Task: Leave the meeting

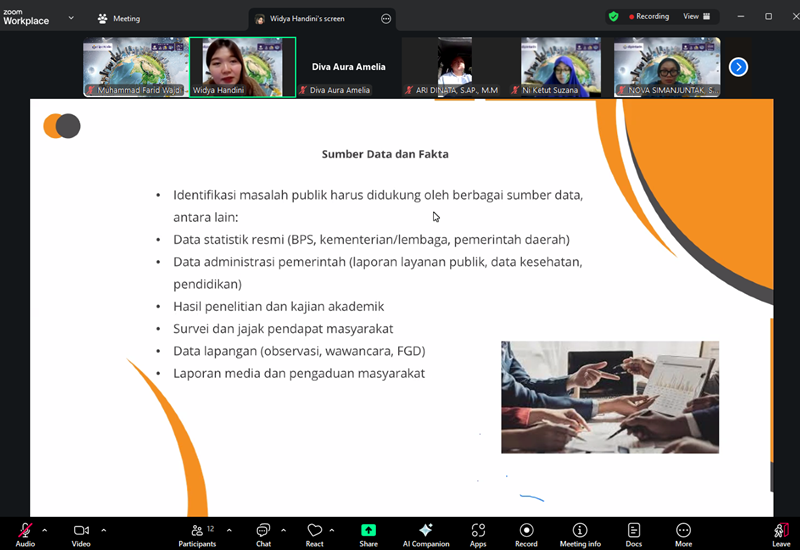Action: point(781,534)
